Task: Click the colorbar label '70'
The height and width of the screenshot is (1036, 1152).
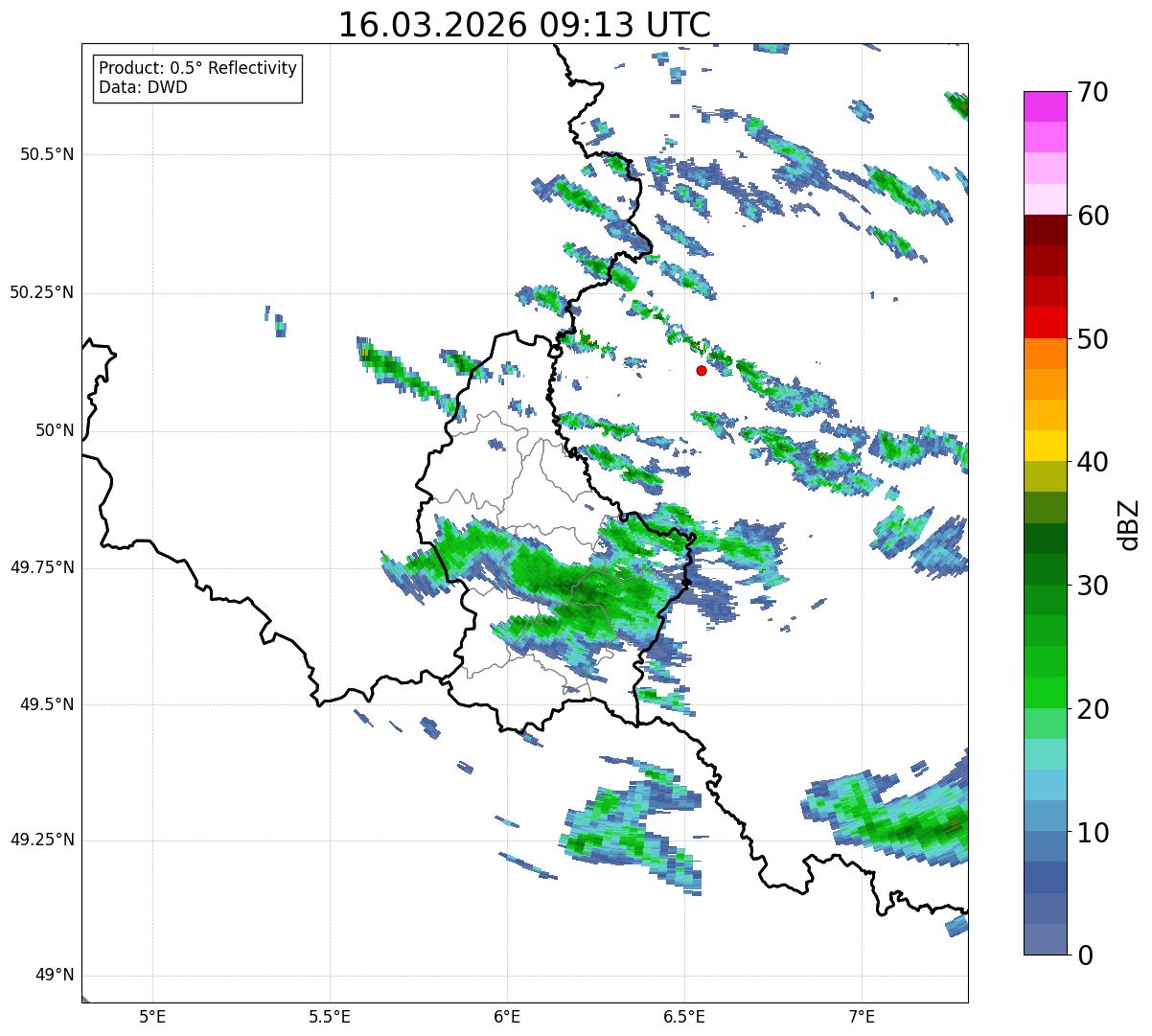Action: click(1093, 92)
